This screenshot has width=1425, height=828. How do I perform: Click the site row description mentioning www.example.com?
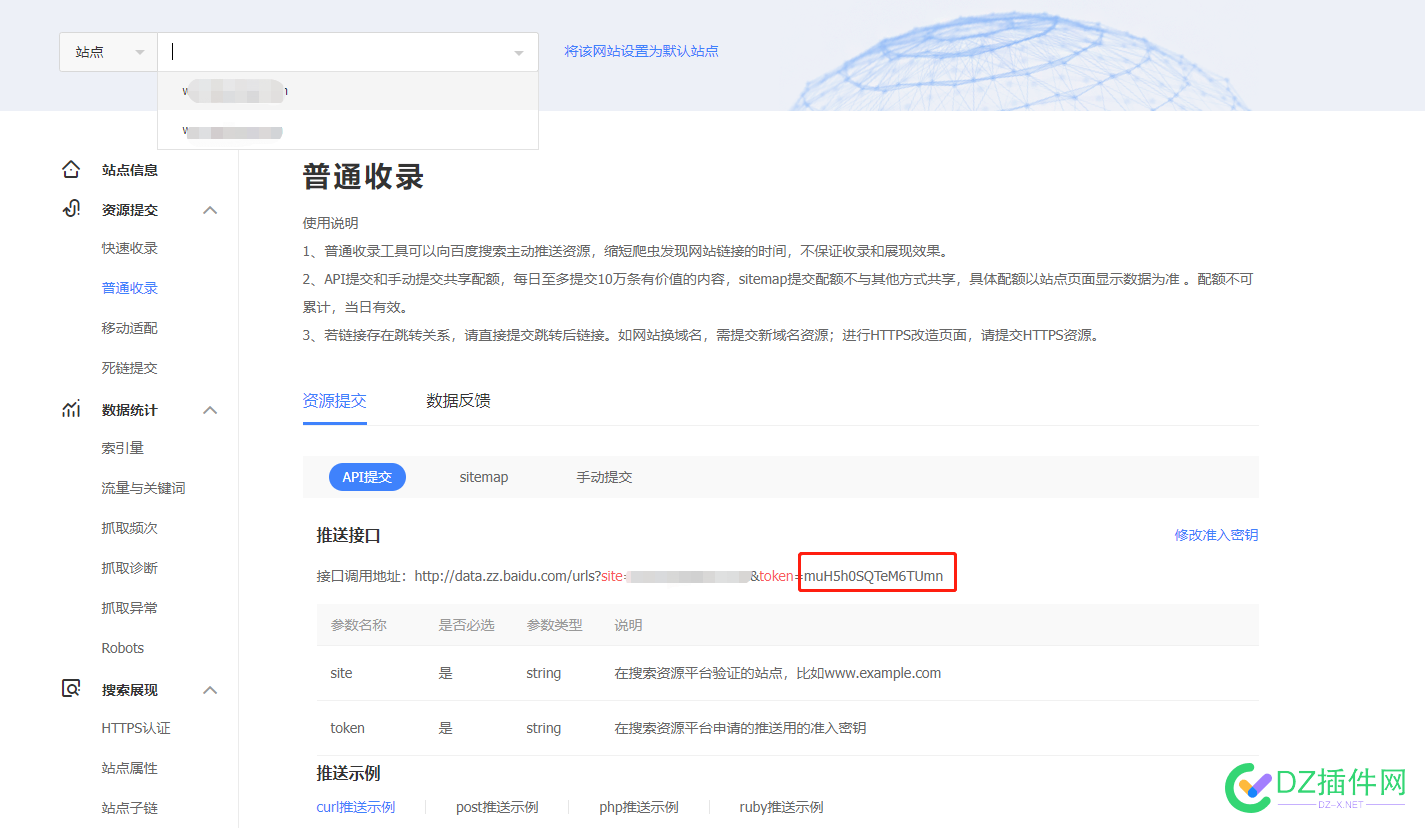pos(778,673)
